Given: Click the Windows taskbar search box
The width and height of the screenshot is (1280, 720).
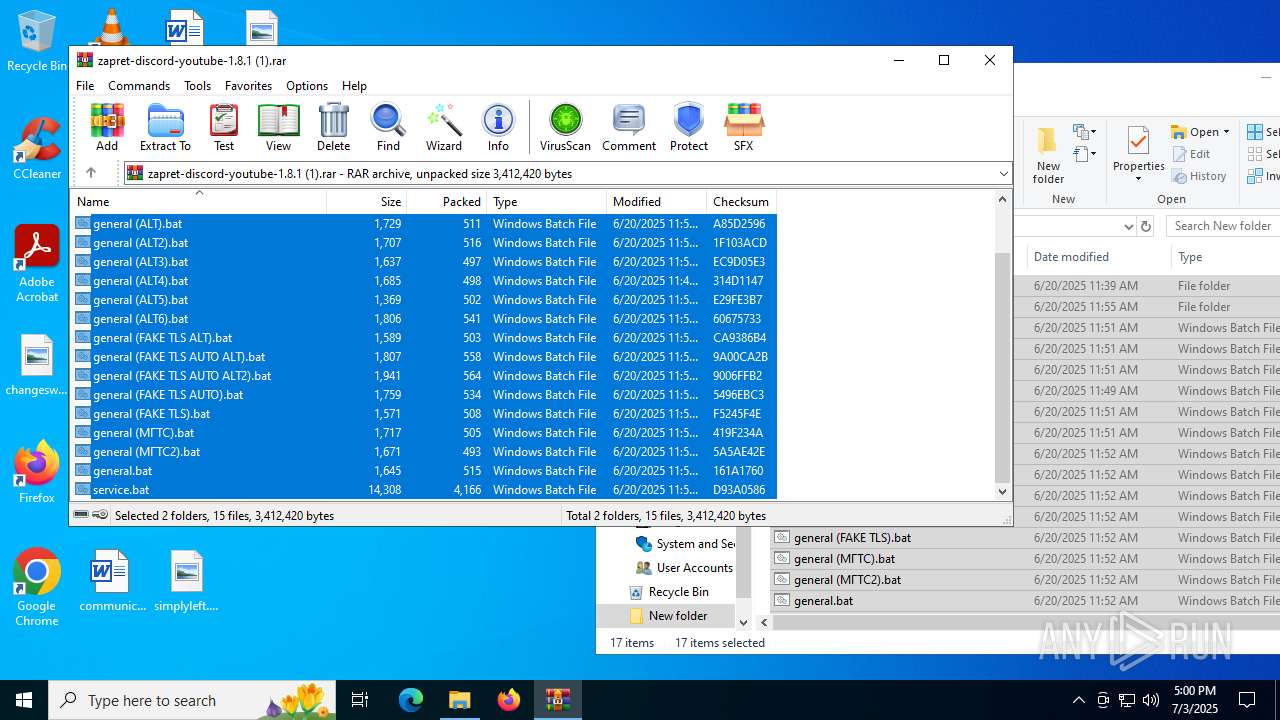Looking at the screenshot, I should pyautogui.click(x=193, y=700).
